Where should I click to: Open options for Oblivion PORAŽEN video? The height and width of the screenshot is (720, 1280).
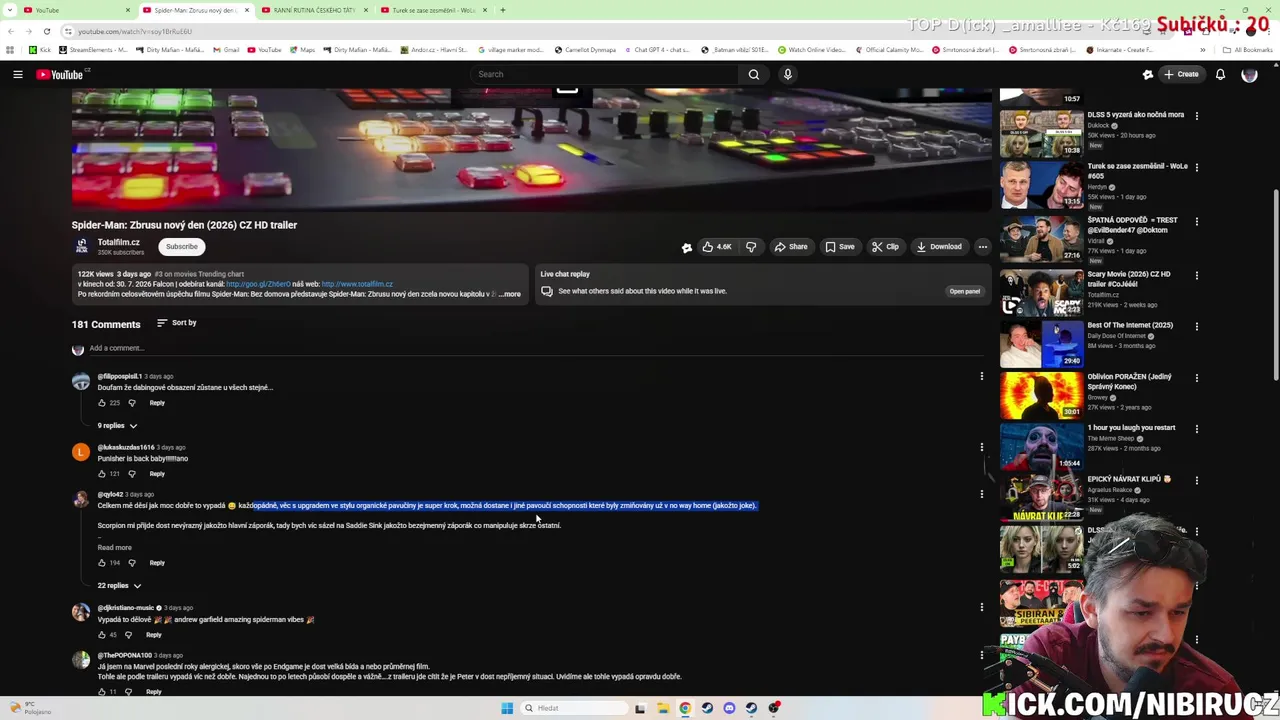coord(1196,378)
